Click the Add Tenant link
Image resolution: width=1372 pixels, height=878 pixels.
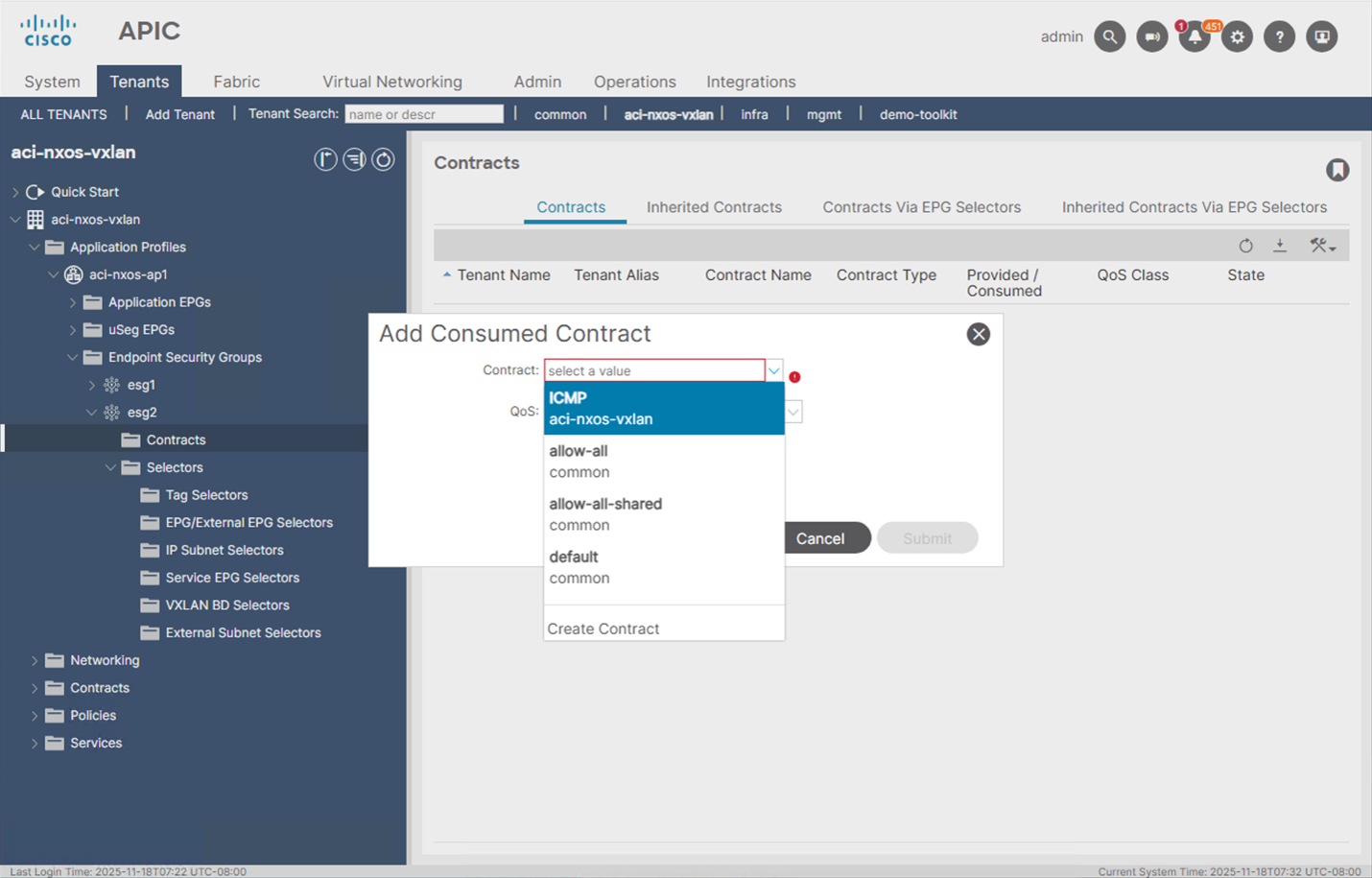180,114
